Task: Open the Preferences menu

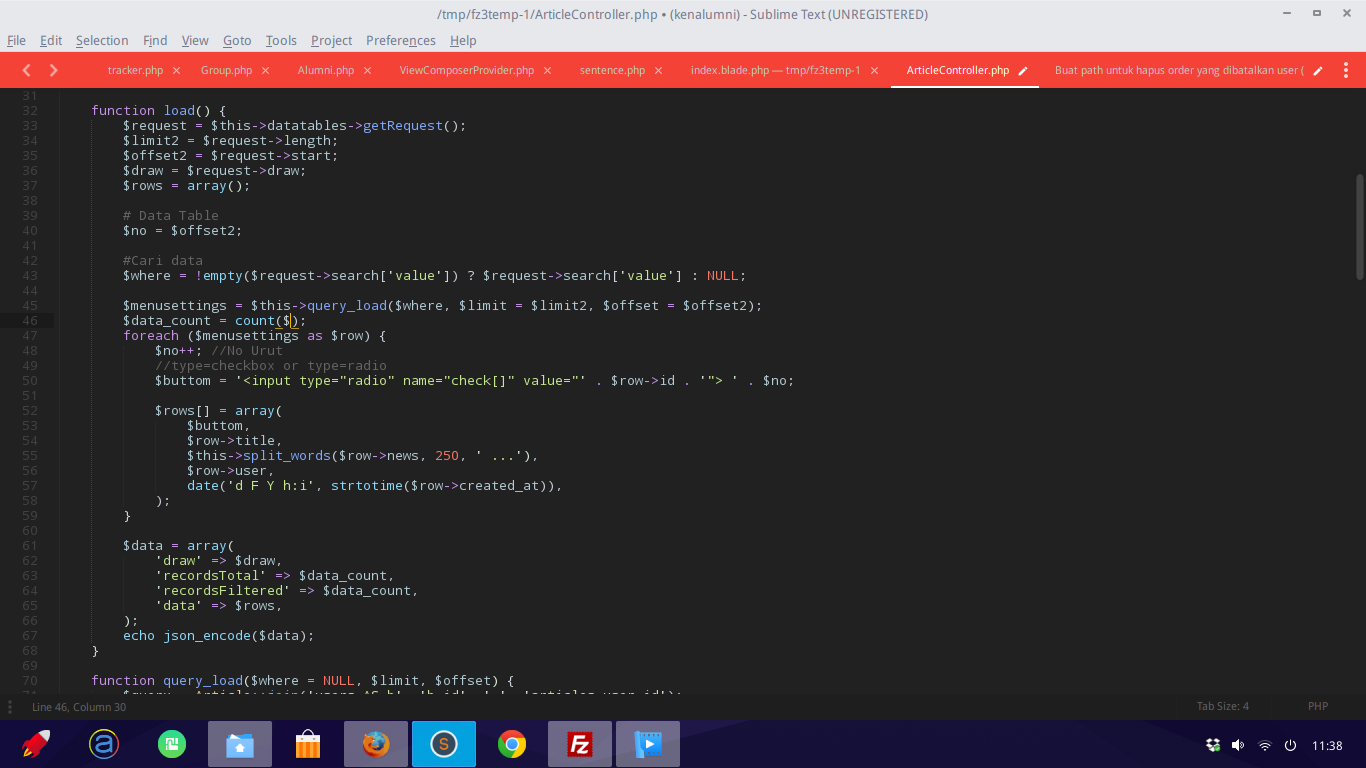Action: [x=400, y=40]
